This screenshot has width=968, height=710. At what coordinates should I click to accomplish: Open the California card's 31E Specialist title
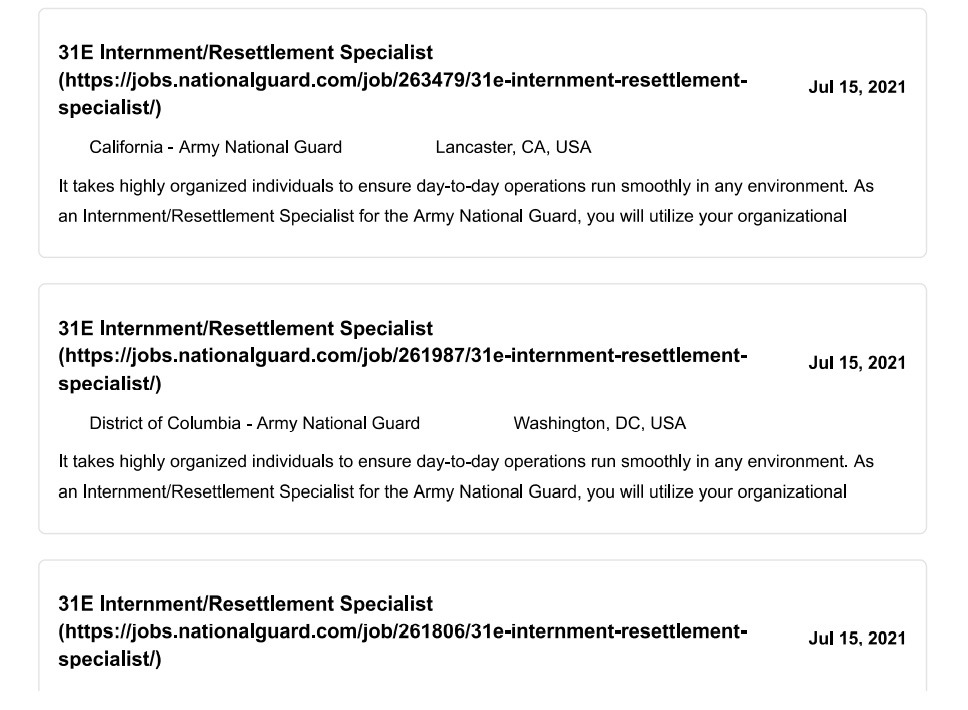pyautogui.click(x=246, y=52)
